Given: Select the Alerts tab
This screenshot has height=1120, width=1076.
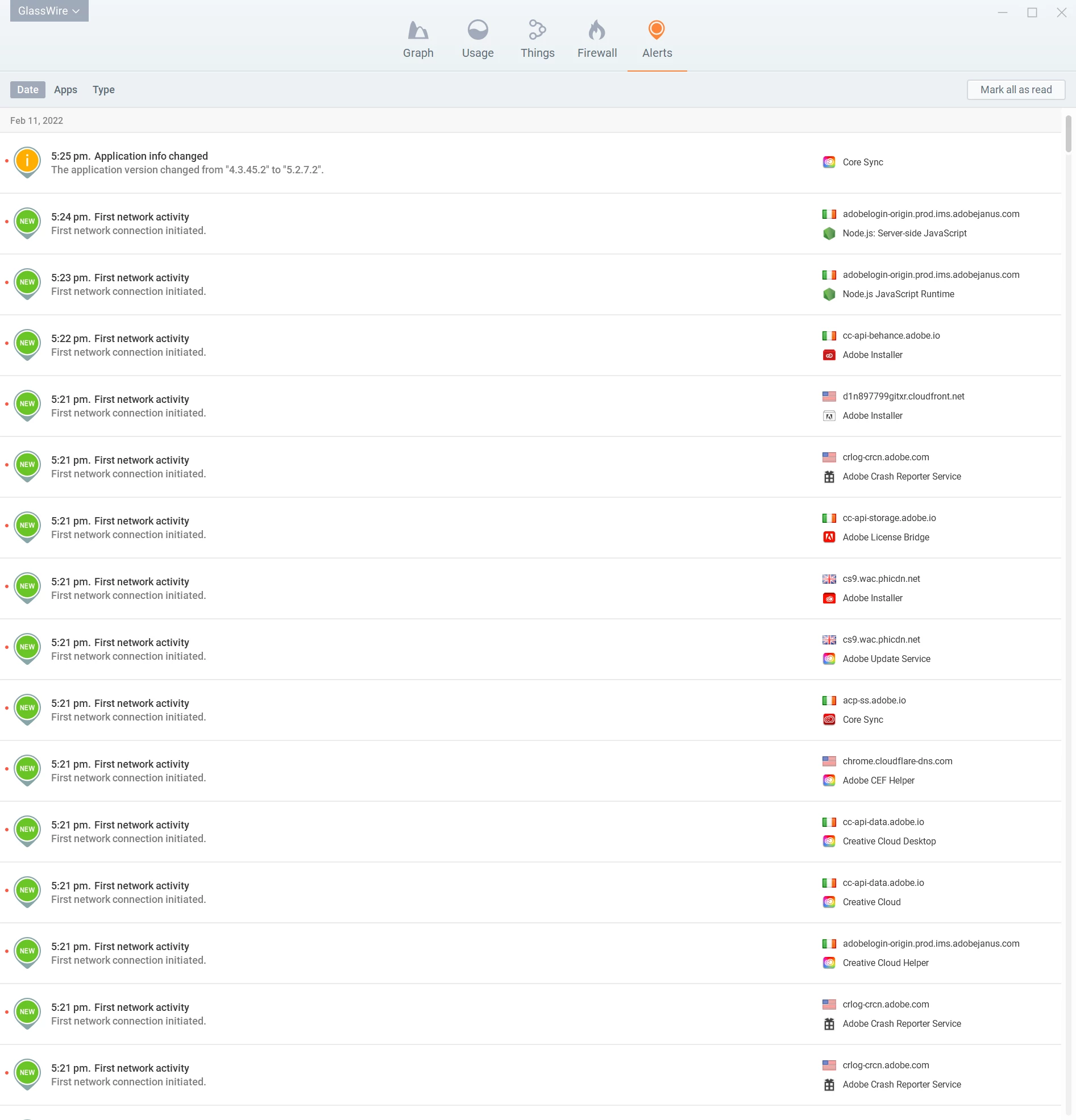Looking at the screenshot, I should [x=657, y=39].
